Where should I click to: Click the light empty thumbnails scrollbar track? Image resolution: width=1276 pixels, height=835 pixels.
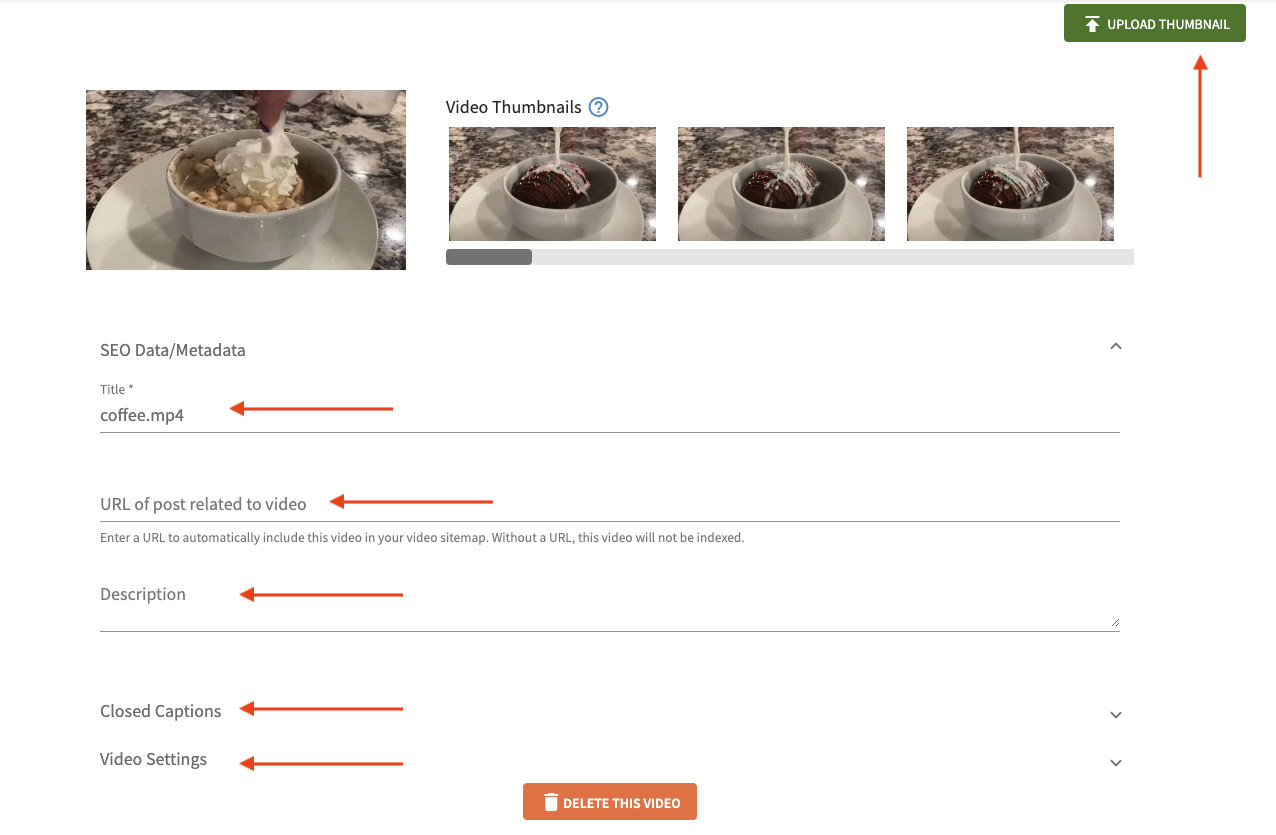pos(833,257)
